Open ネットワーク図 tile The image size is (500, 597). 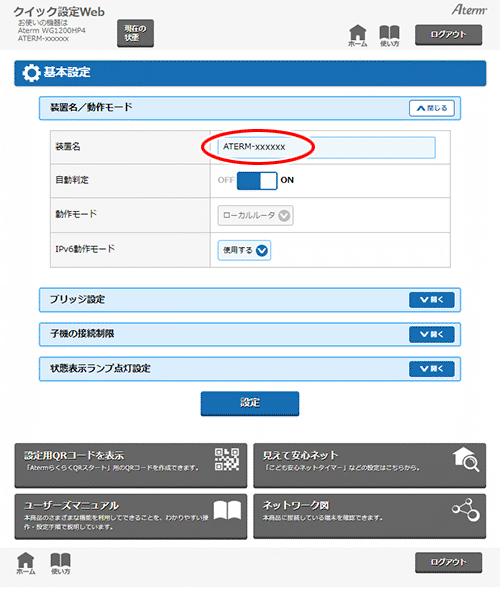369,516
